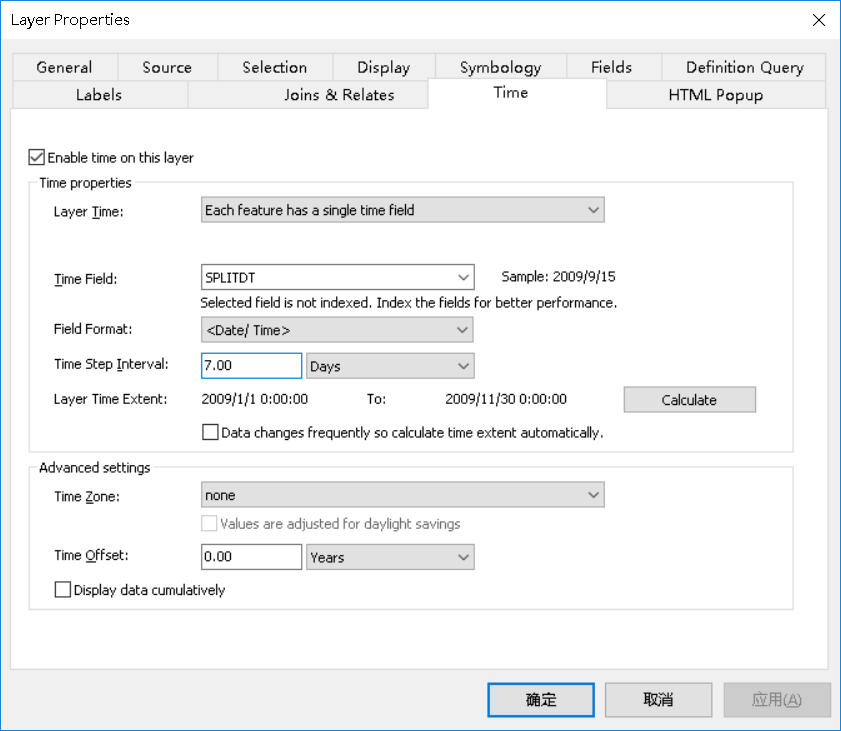Open the Fields tab
The height and width of the screenshot is (731, 841).
pyautogui.click(x=611, y=67)
